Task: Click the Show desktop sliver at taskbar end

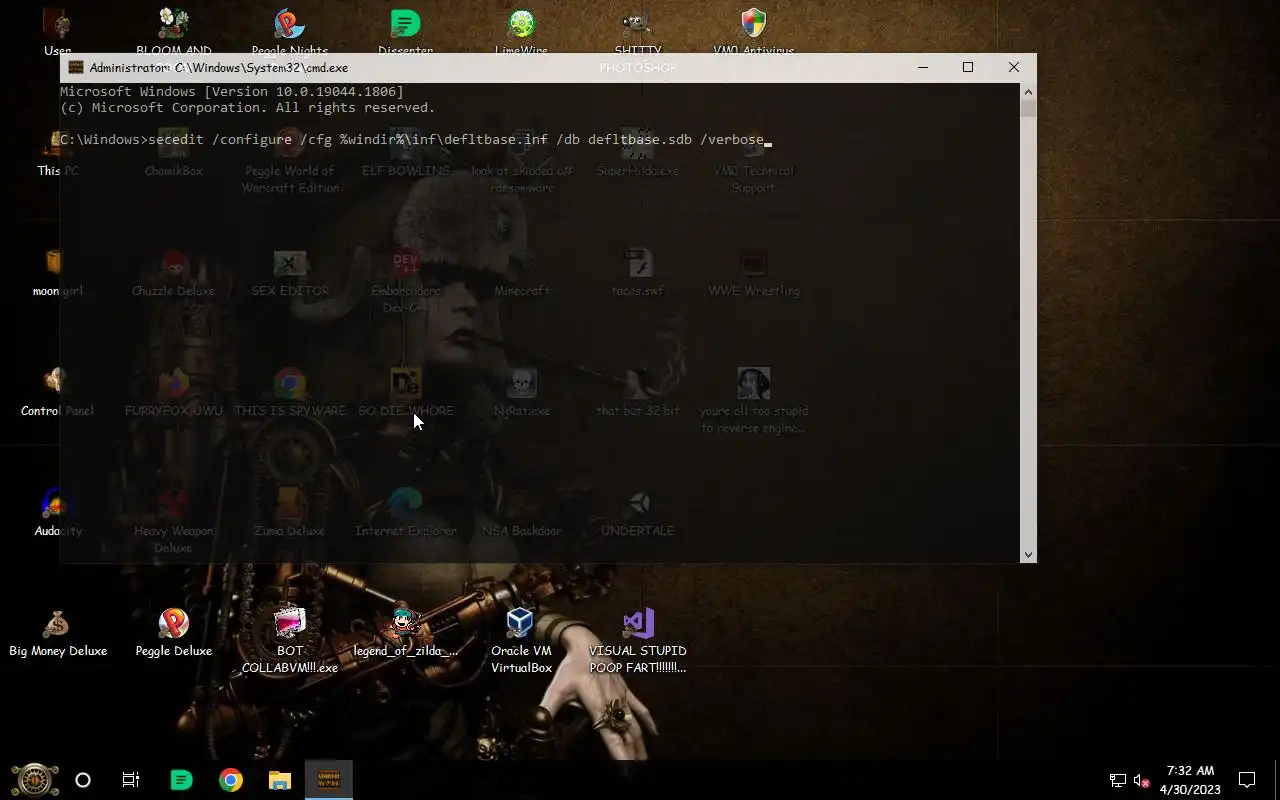Action: coord(1277,780)
